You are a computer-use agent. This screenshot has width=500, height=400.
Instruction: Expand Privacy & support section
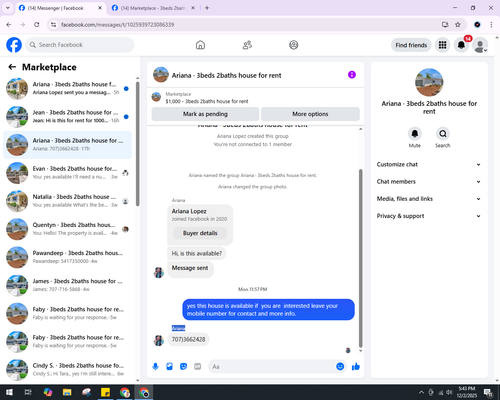point(429,216)
